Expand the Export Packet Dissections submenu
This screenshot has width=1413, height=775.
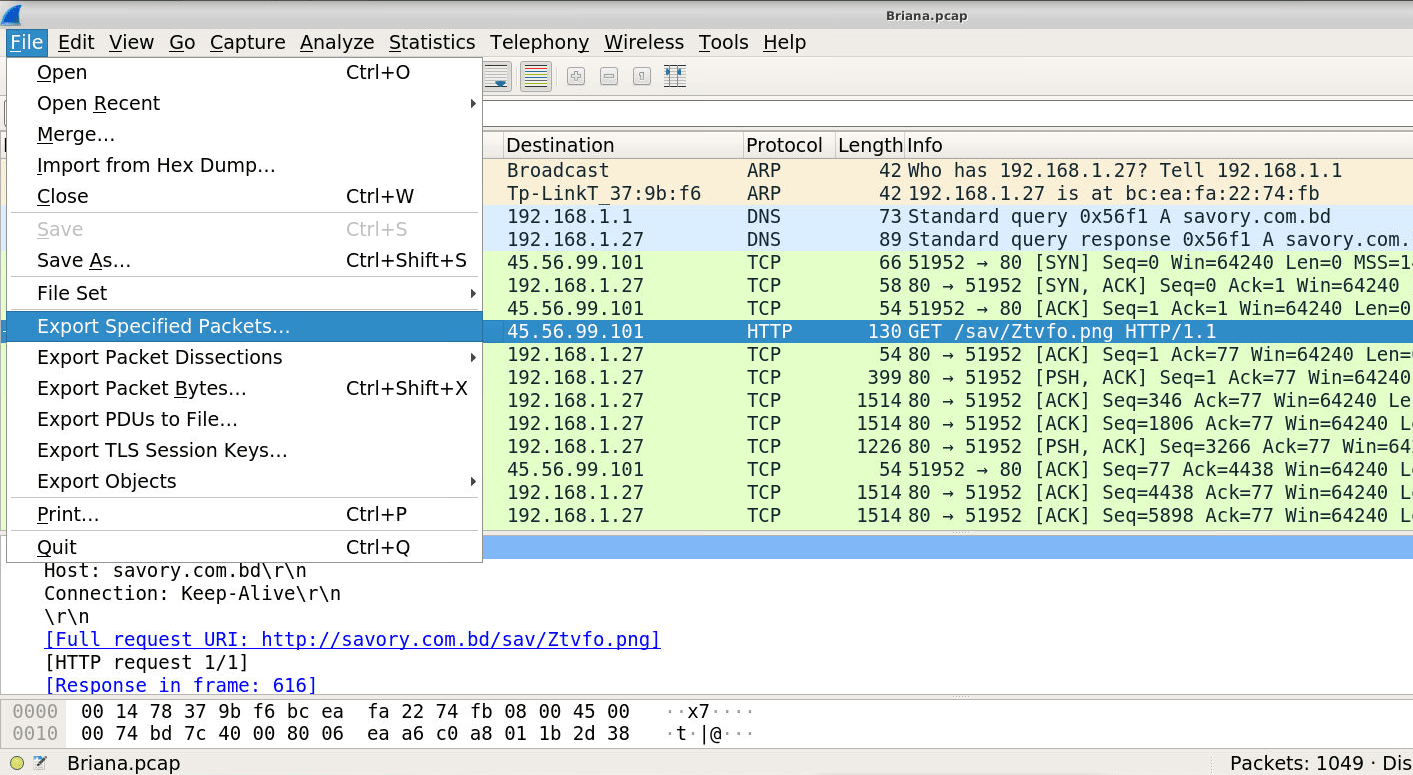tap(244, 357)
